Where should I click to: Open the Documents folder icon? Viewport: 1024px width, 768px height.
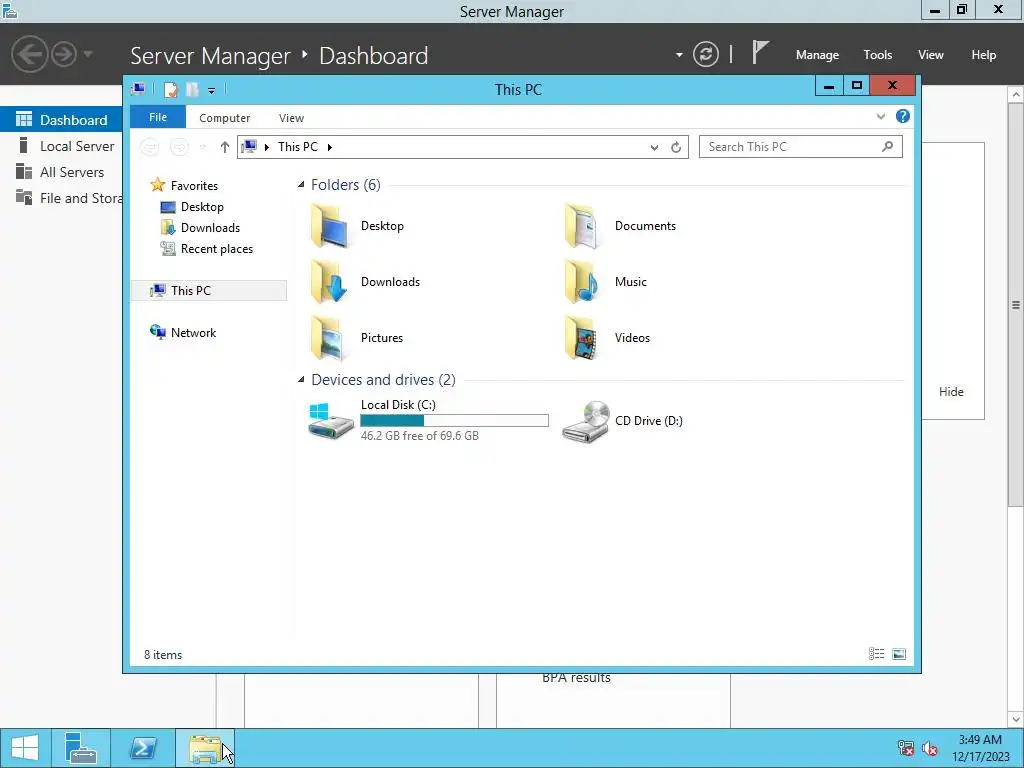582,226
